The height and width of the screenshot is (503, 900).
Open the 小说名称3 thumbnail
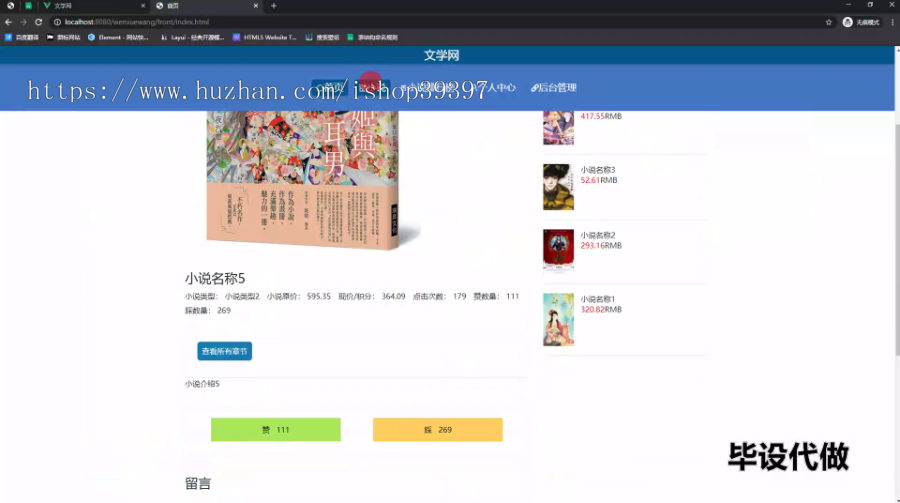click(558, 187)
